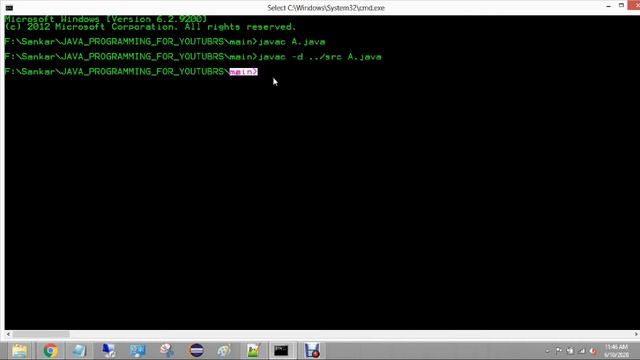Open the blue notepad-style taskbar icon
Screen dimensions: 640x360
tap(79, 350)
